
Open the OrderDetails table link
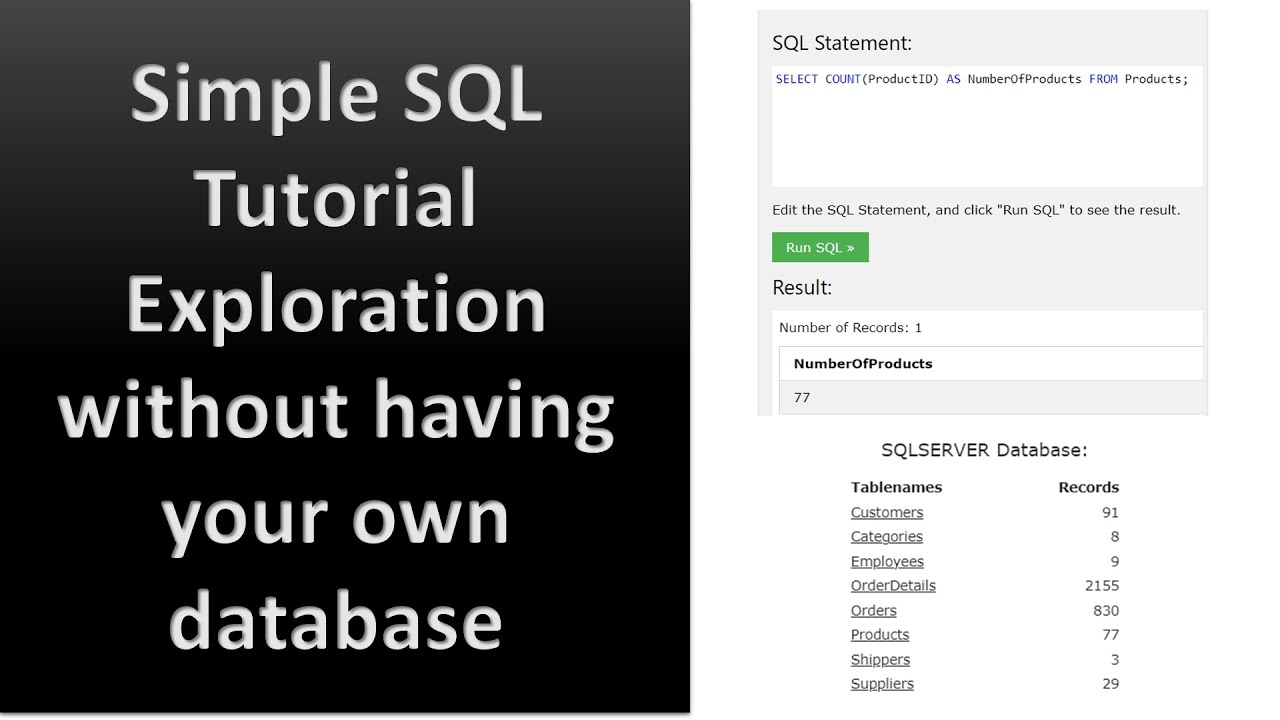coord(893,586)
